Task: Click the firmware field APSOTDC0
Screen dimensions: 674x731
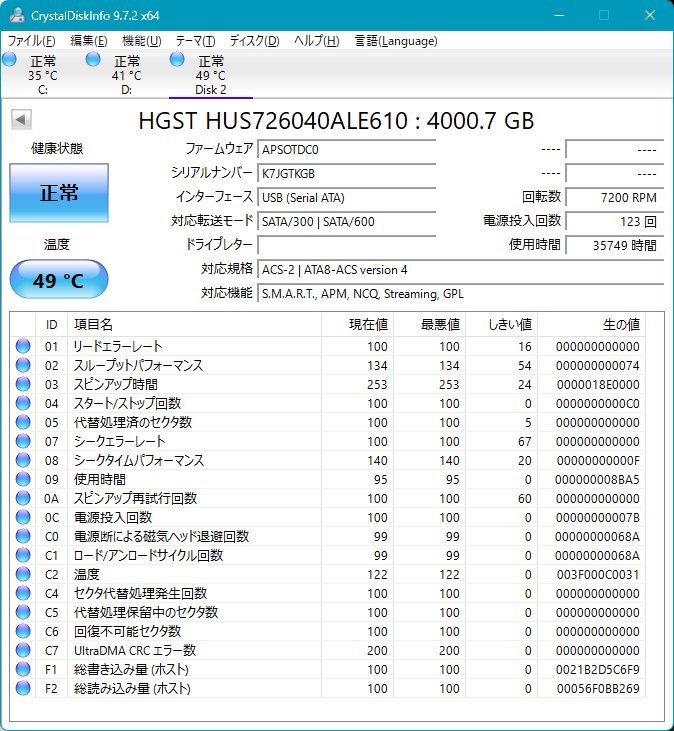Action: pyautogui.click(x=346, y=150)
